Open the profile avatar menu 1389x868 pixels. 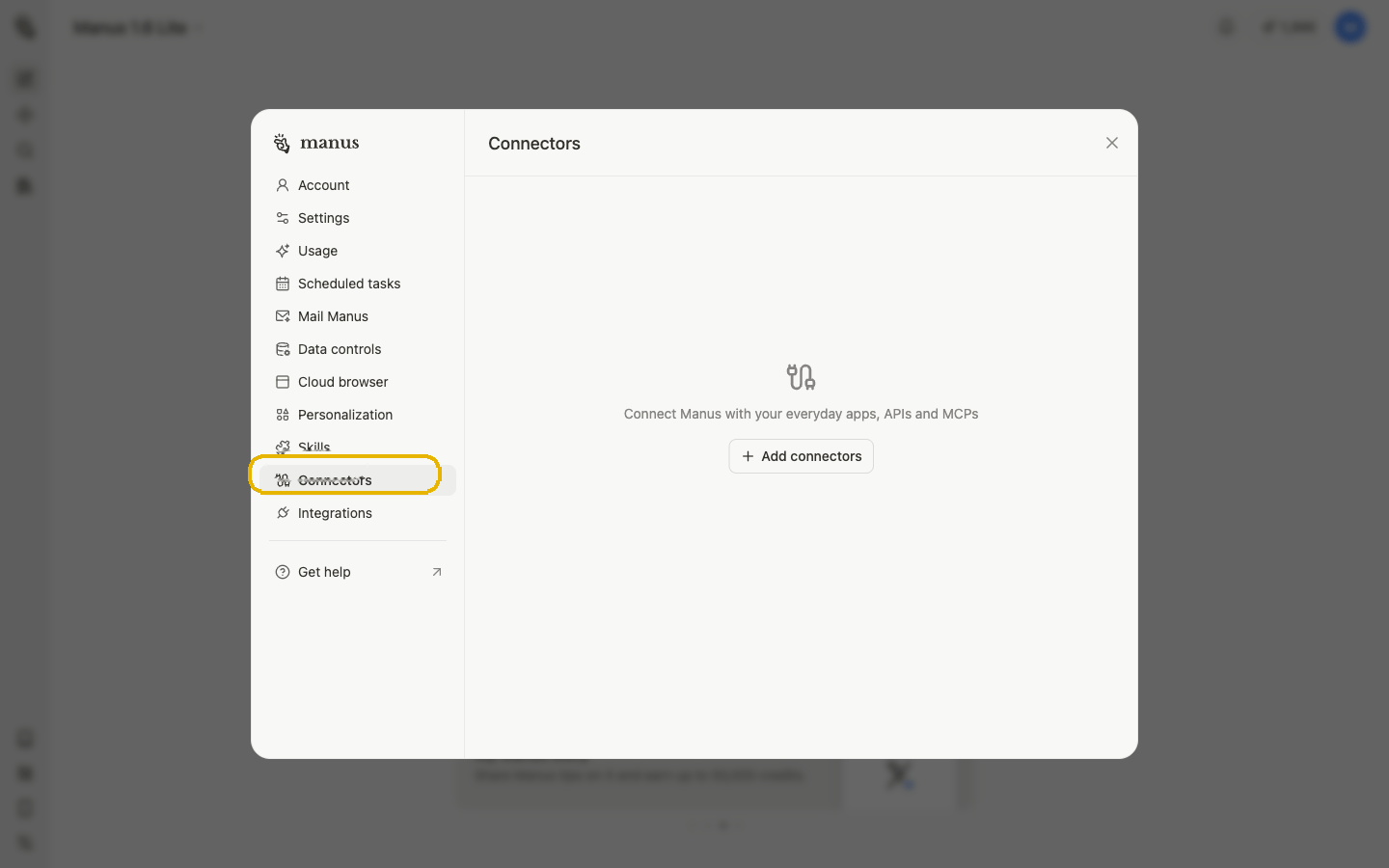pyautogui.click(x=1349, y=27)
